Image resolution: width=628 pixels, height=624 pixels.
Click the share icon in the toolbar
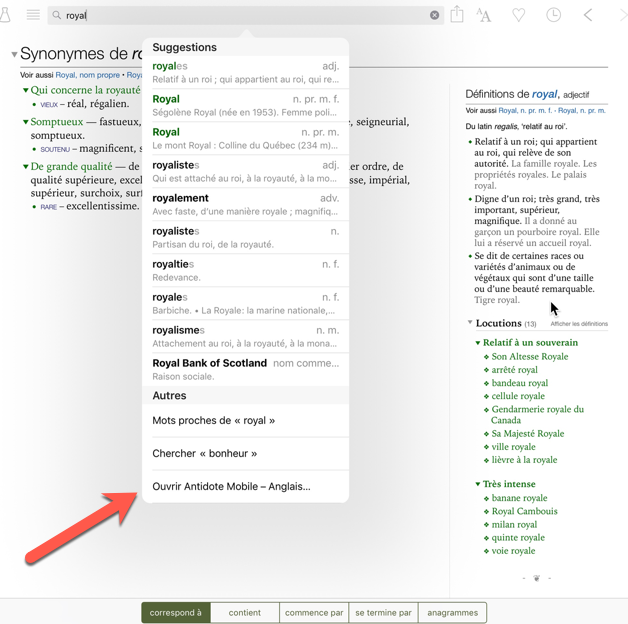[x=457, y=15]
